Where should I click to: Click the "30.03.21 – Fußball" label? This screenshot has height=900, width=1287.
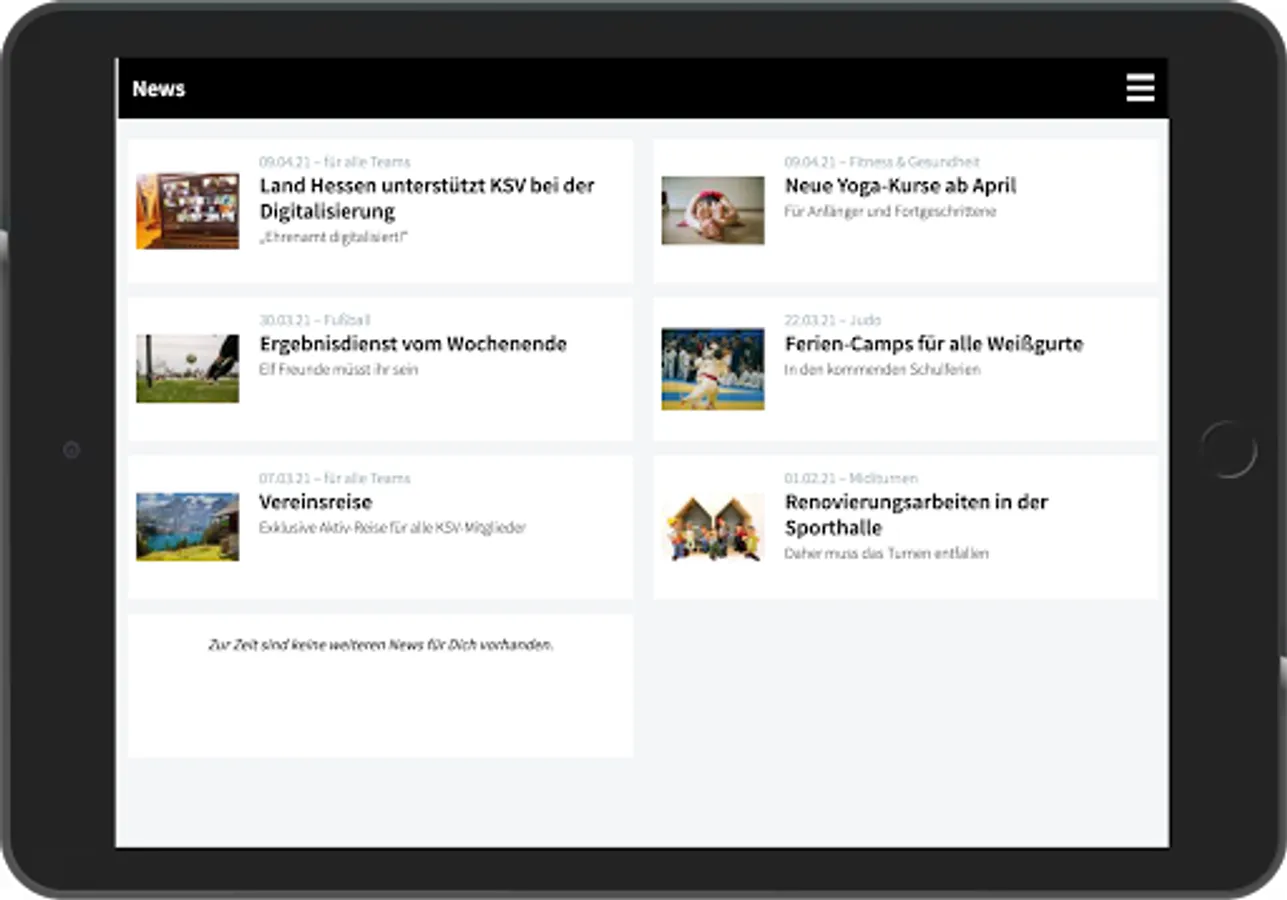[315, 320]
